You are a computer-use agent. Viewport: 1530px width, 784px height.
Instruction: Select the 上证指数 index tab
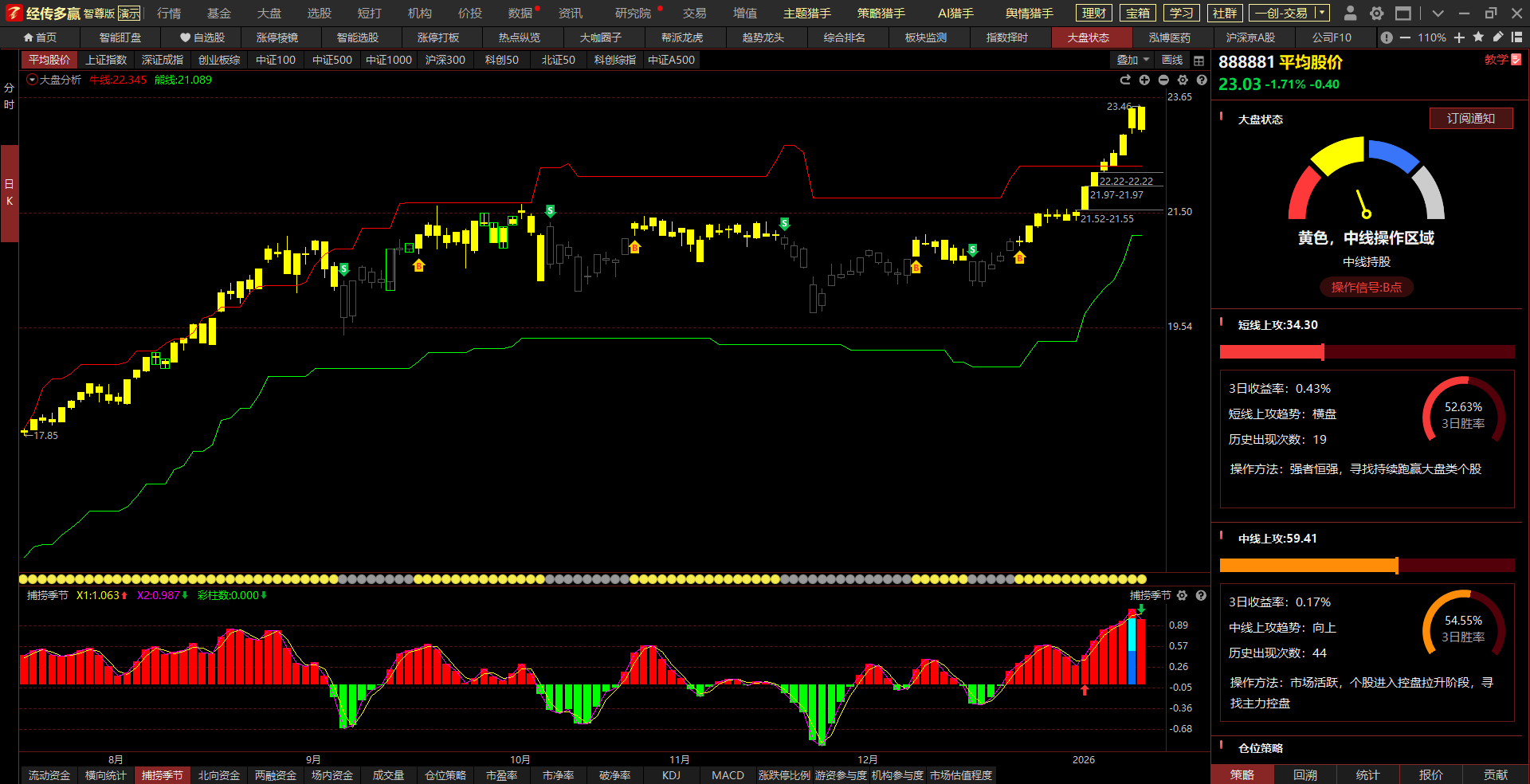click(x=106, y=60)
